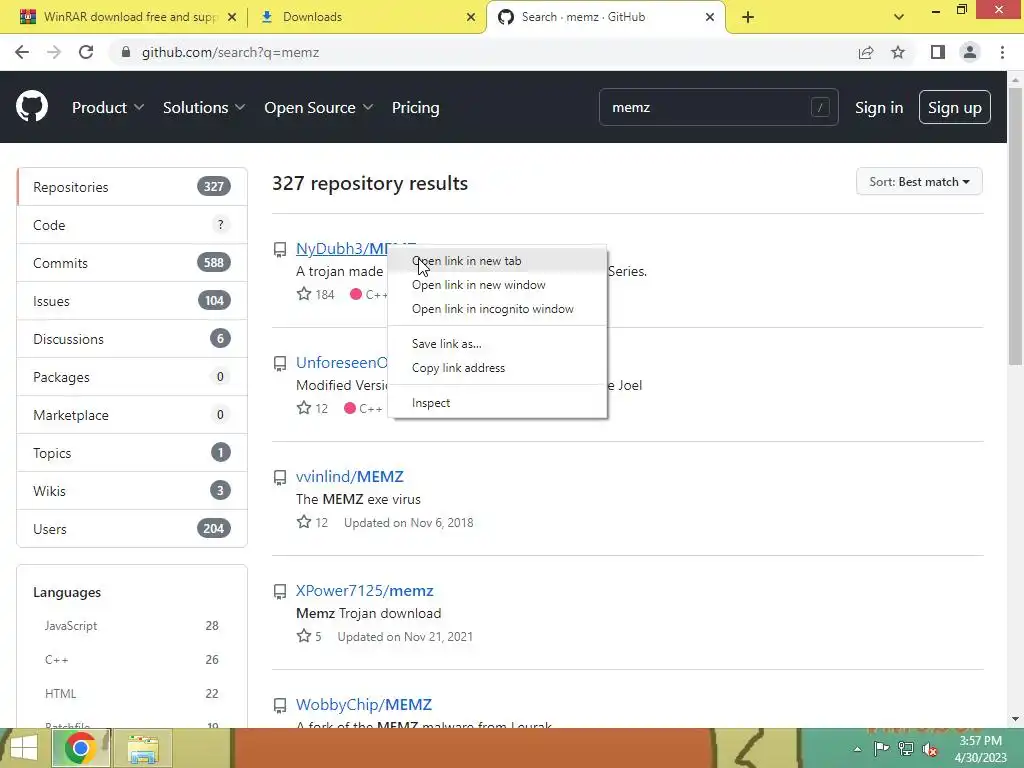Open vvinlind/MEMZ repository link

tap(349, 477)
